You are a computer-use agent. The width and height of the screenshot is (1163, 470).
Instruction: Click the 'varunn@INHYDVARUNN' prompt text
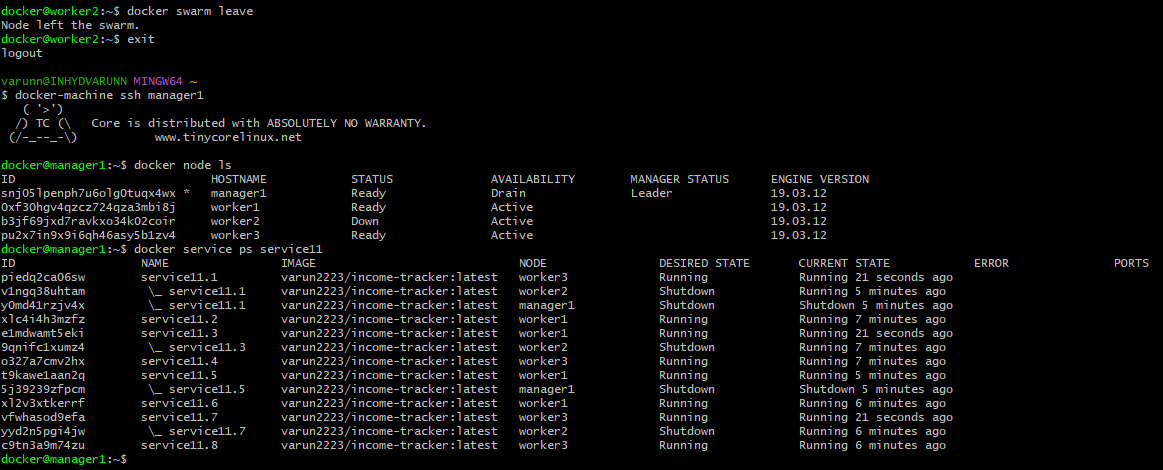point(65,81)
